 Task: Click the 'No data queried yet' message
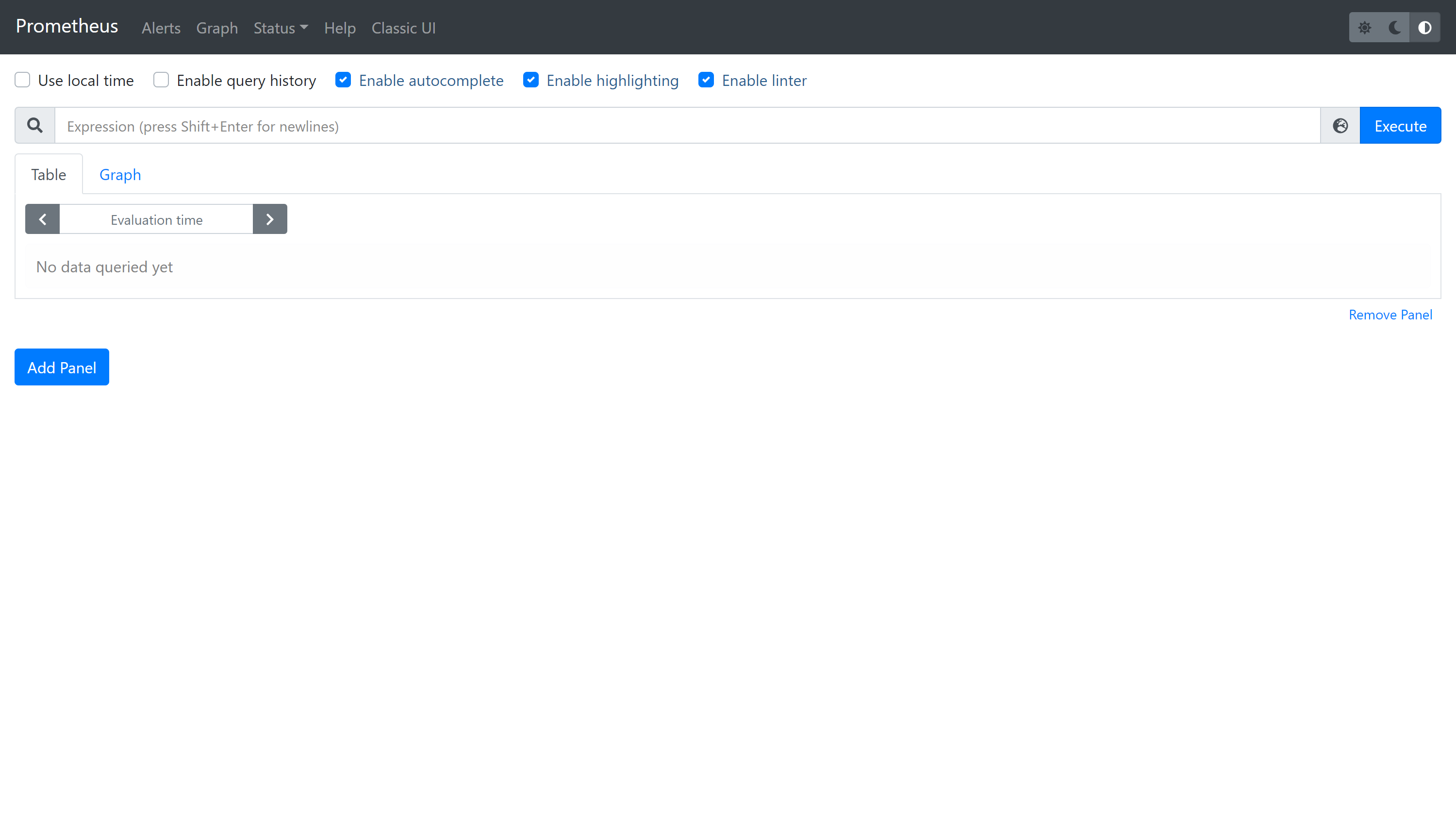tap(104, 267)
